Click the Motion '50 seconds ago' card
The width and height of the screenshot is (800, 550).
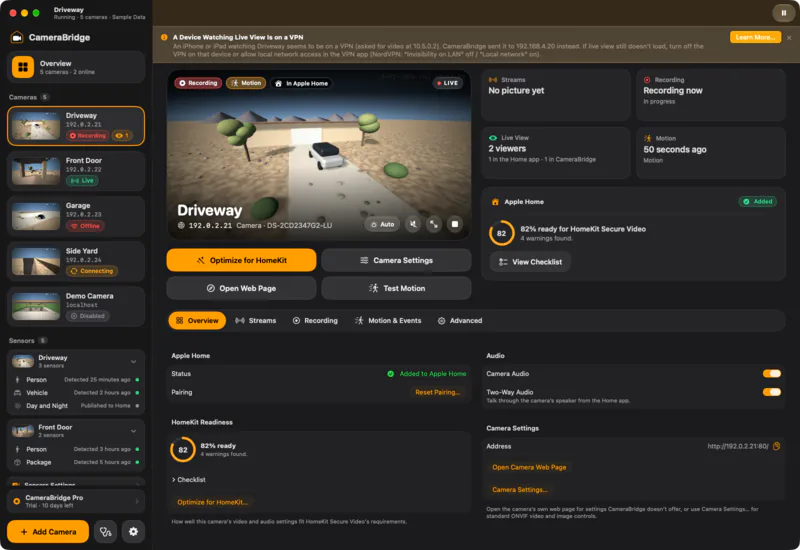711,153
